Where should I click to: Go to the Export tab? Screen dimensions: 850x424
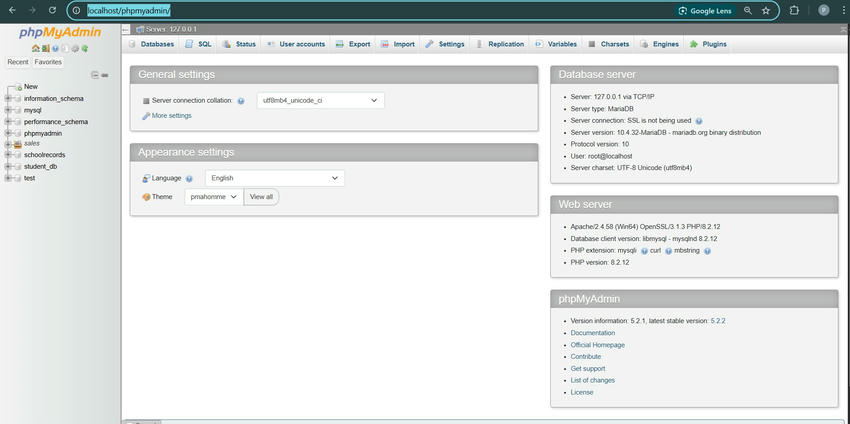point(353,44)
